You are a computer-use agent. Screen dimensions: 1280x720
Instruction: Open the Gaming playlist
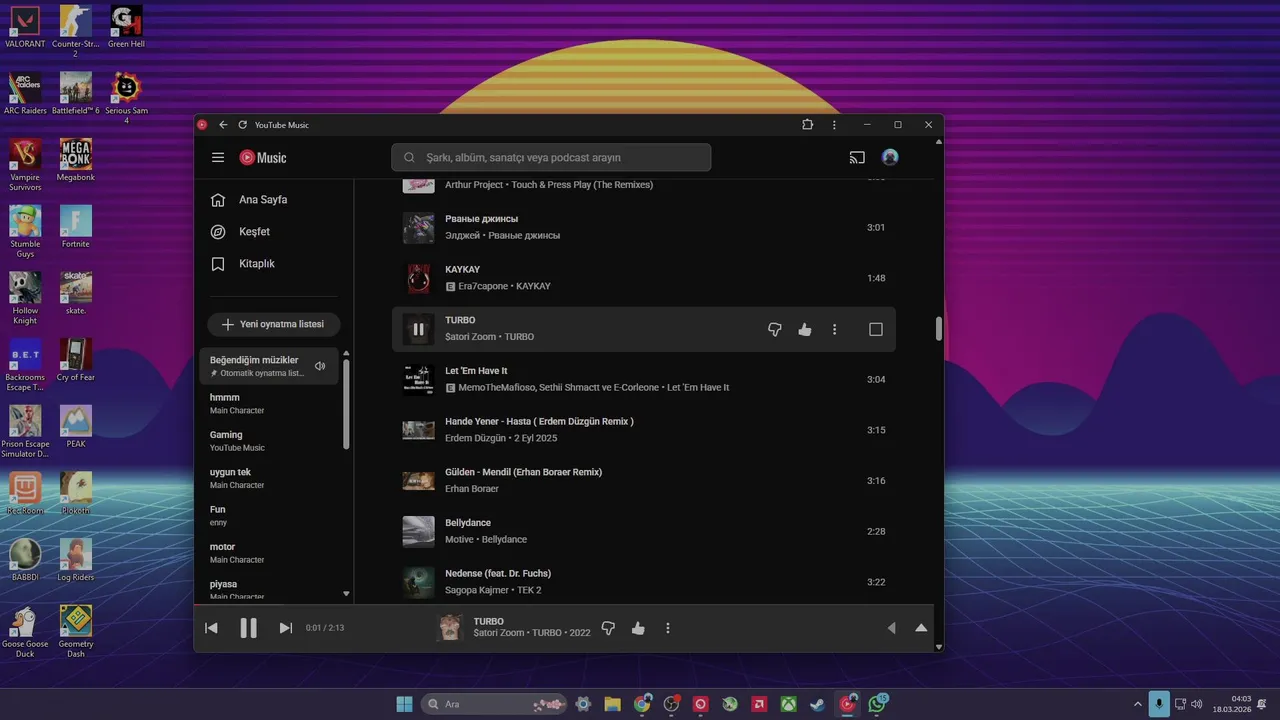click(x=269, y=441)
